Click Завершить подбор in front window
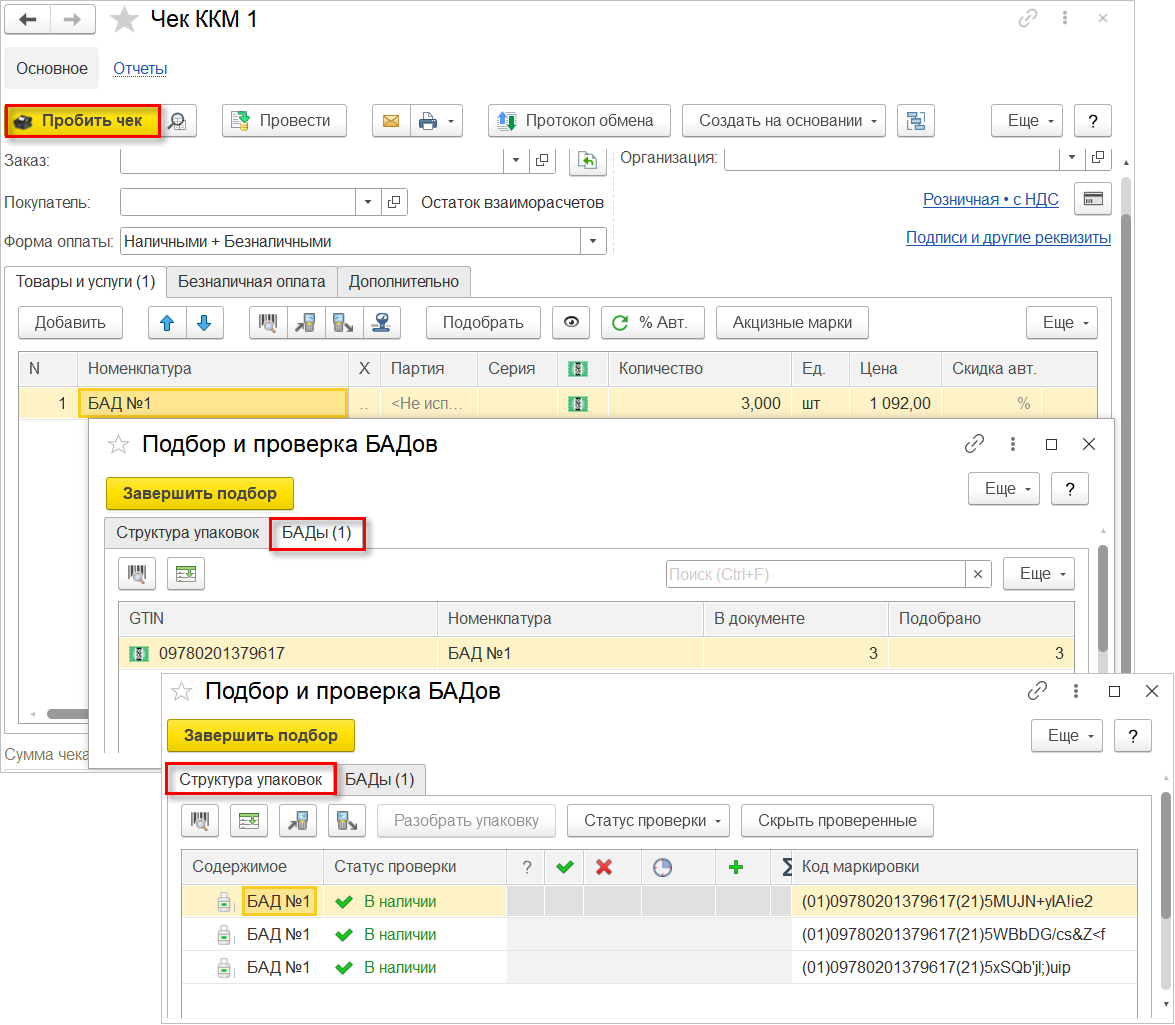1175x1025 pixels. point(261,736)
